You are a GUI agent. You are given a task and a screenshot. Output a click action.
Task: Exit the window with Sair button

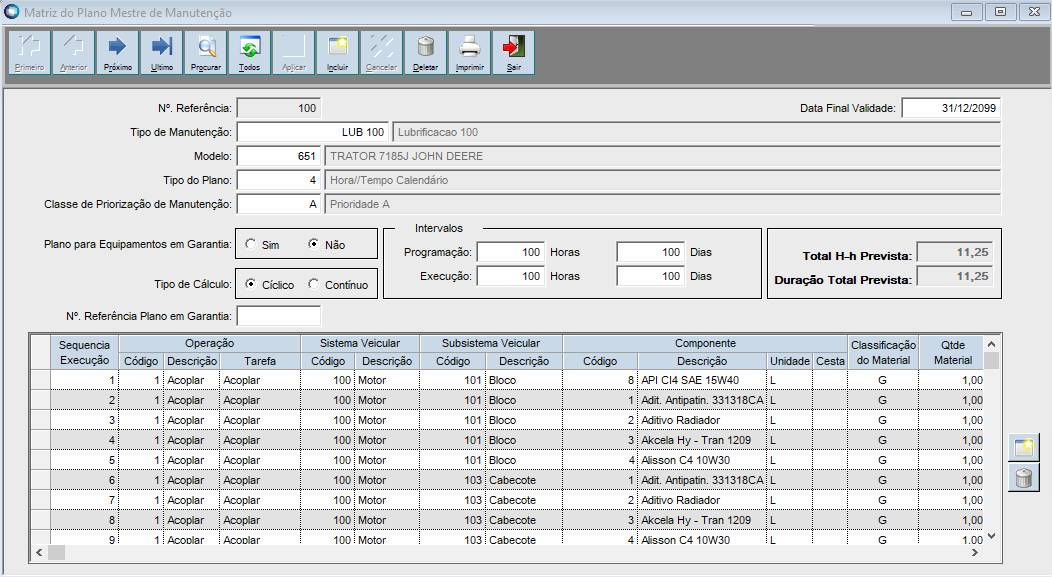pyautogui.click(x=513, y=52)
